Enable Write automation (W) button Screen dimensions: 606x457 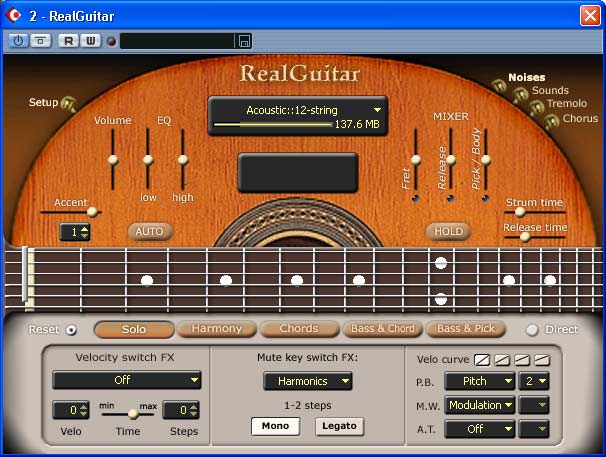tap(90, 41)
